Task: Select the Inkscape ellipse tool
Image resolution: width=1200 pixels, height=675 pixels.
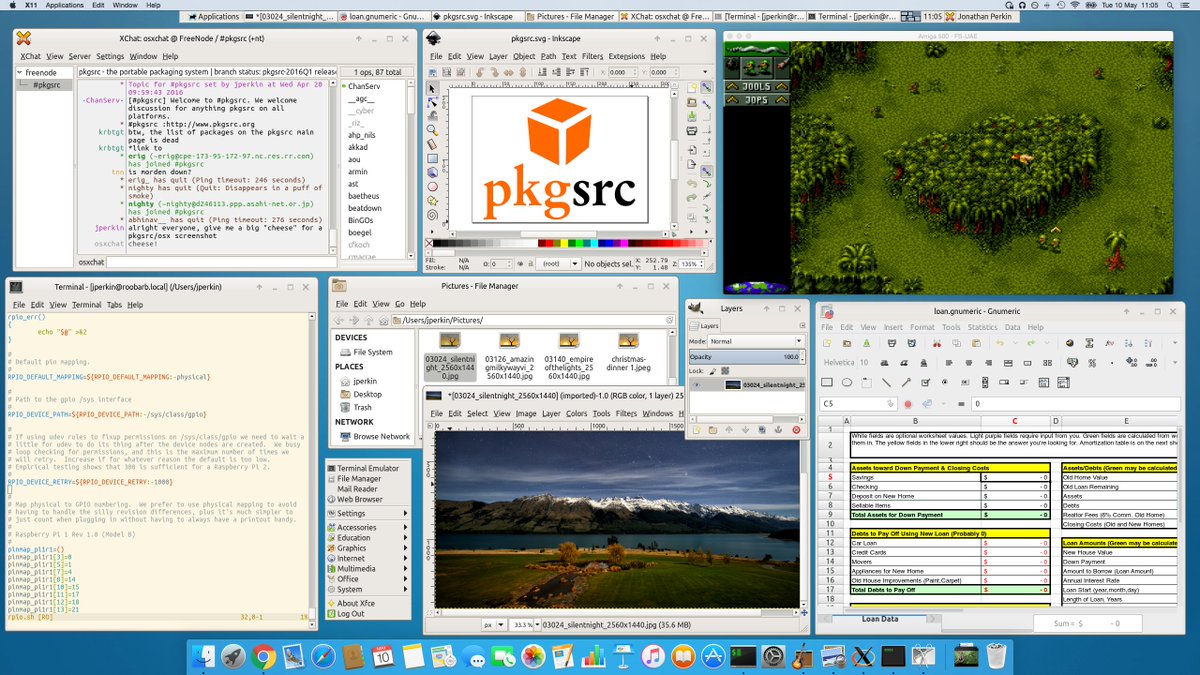Action: click(x=432, y=186)
